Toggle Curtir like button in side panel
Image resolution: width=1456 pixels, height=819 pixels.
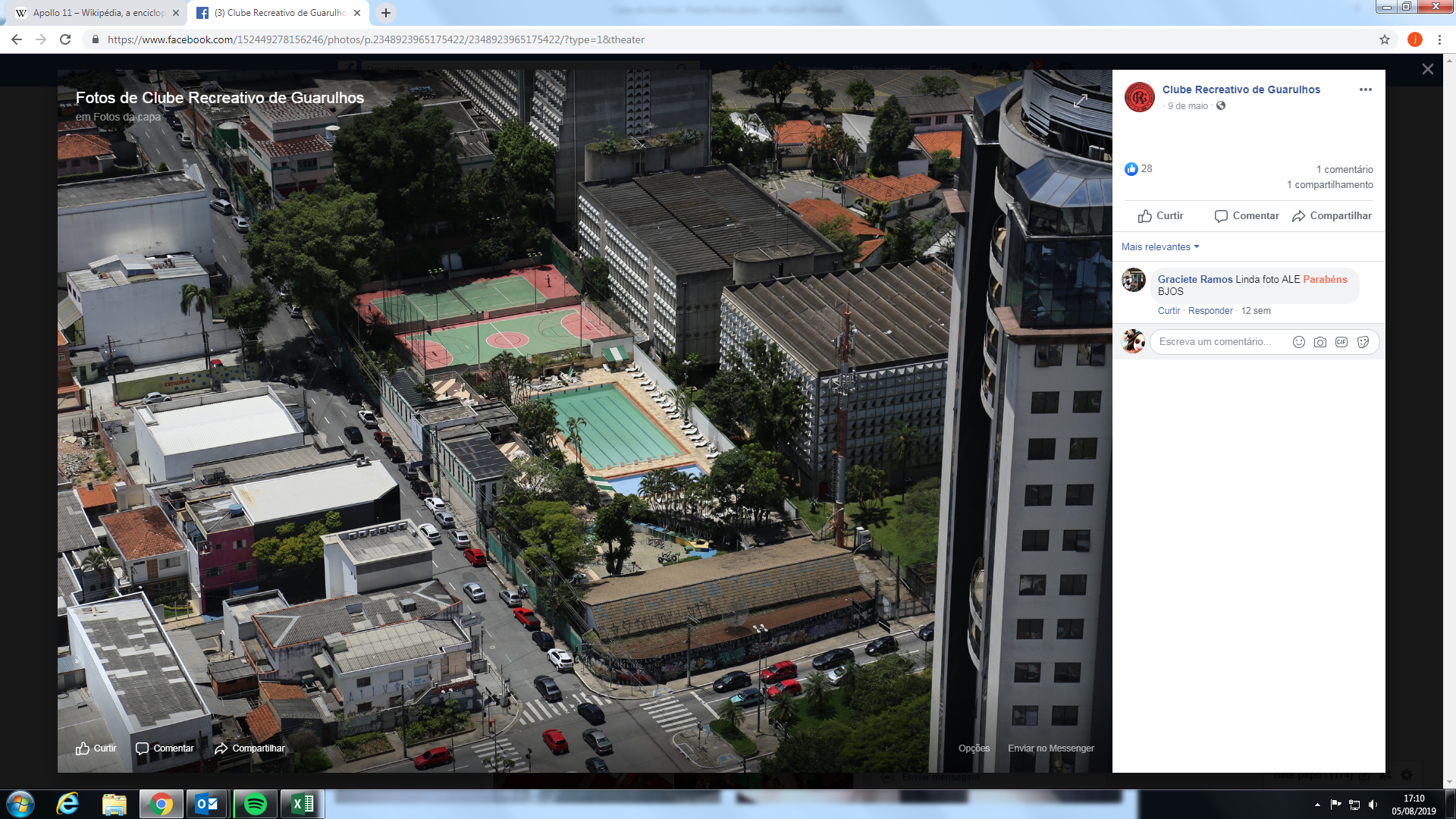(1160, 216)
